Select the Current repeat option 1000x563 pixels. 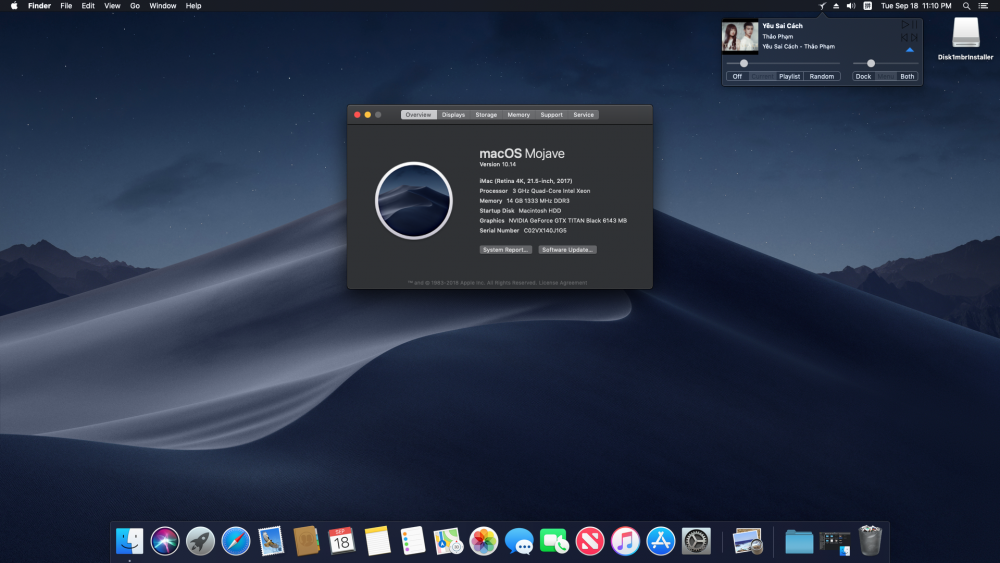[x=762, y=77]
